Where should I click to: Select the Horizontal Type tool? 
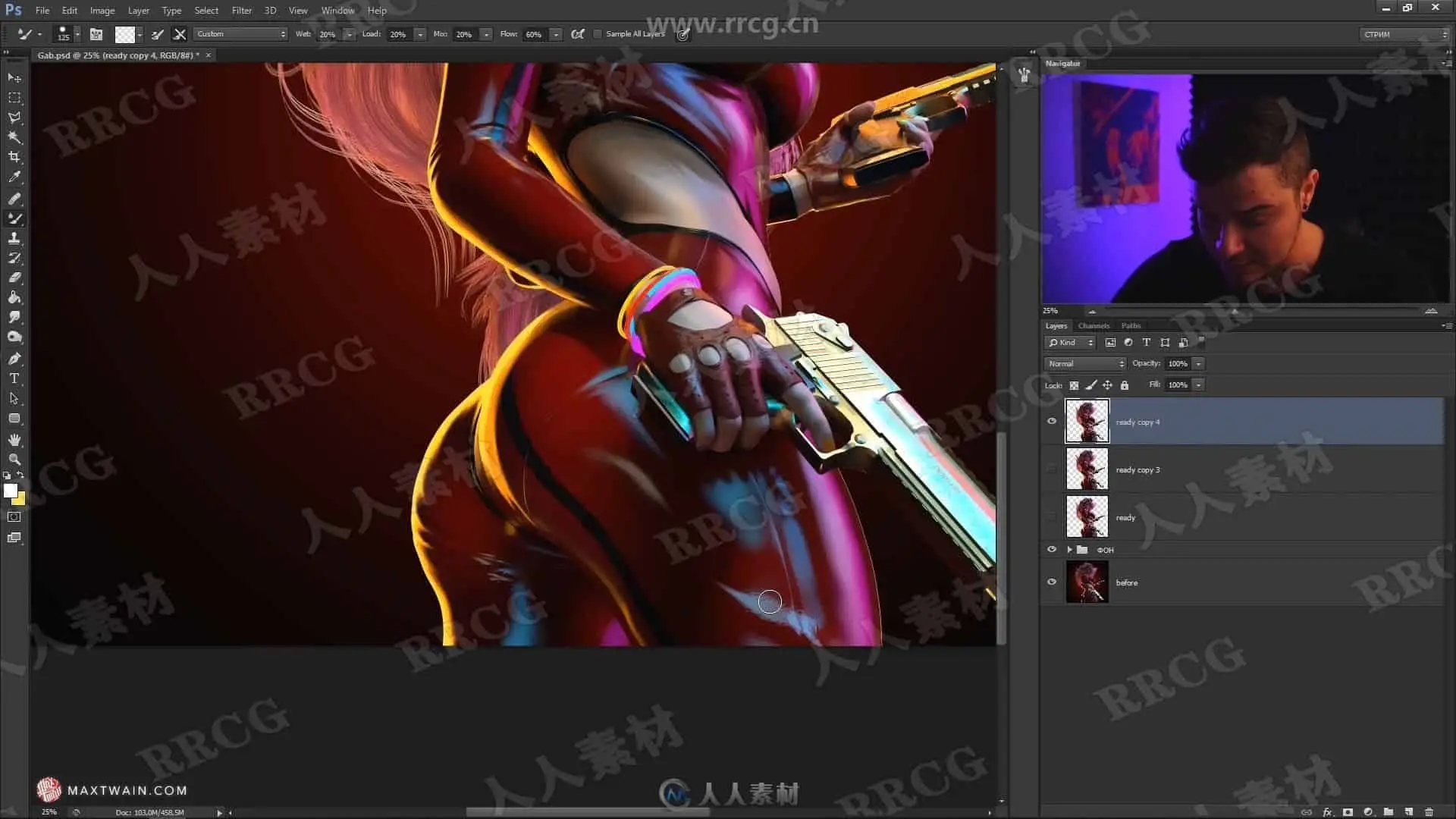(x=14, y=378)
